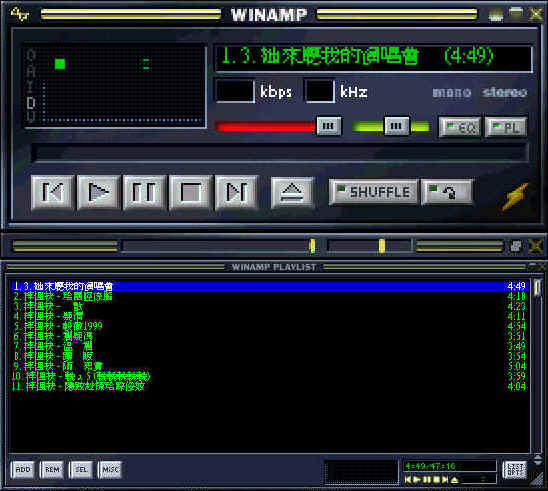The image size is (548, 491).
Task: Click playlist mini Eject button
Action: pyautogui.click(x=454, y=479)
